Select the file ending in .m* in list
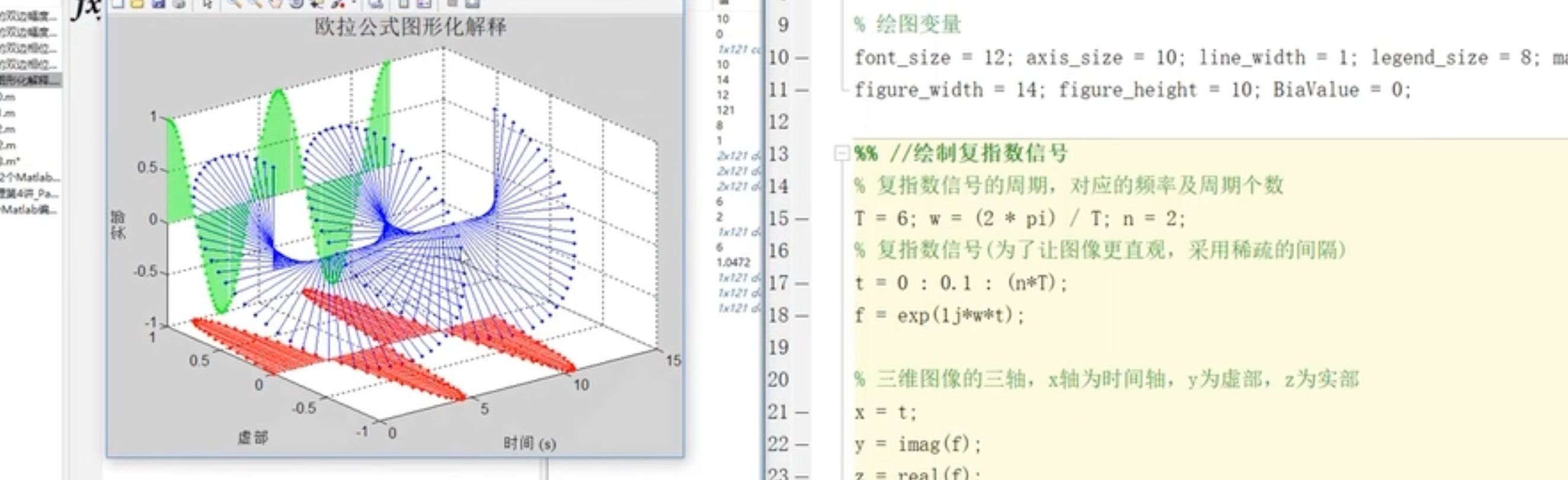1568x480 pixels. [x=9, y=161]
